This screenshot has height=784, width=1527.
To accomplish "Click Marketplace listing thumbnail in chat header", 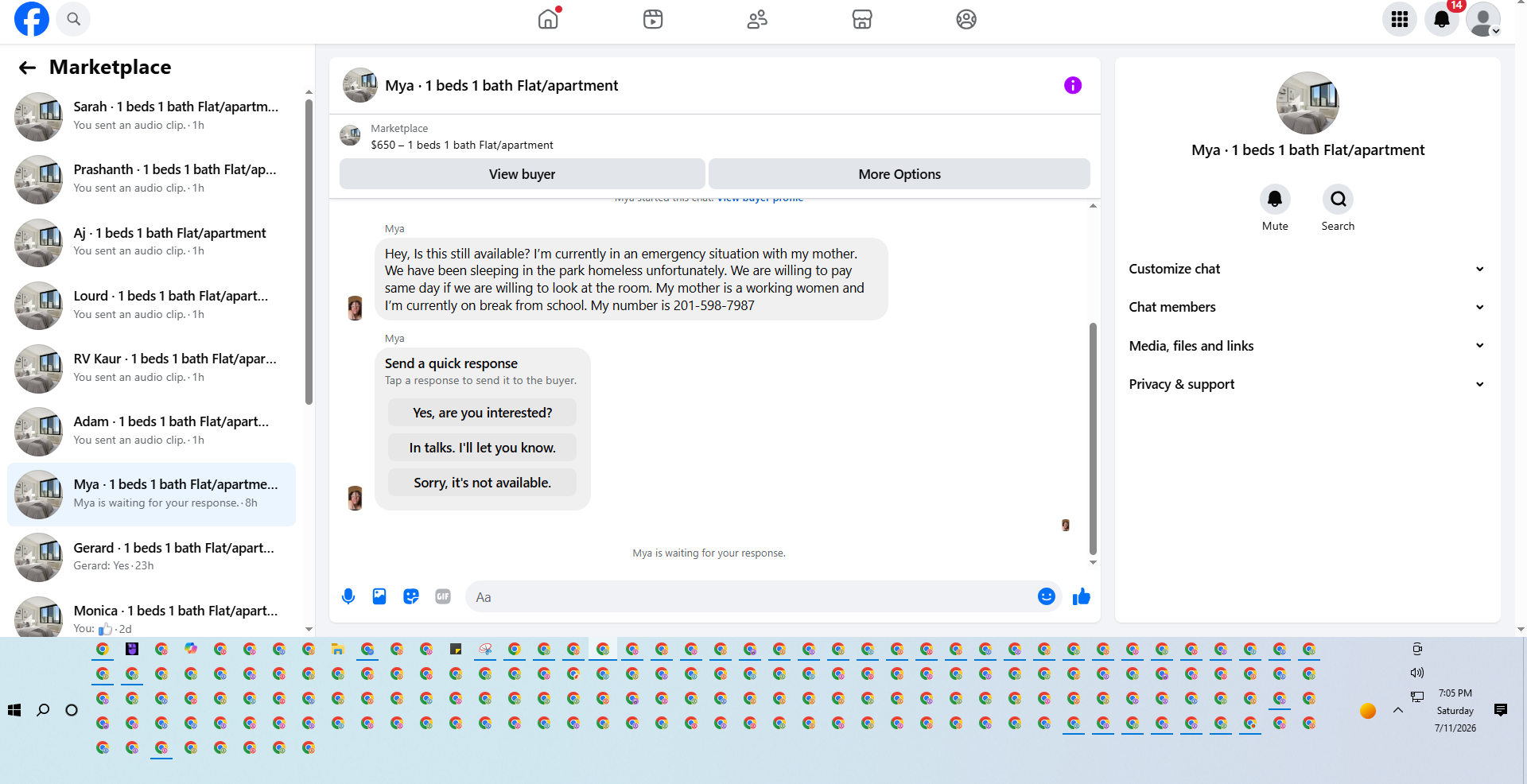I will tap(350, 136).
